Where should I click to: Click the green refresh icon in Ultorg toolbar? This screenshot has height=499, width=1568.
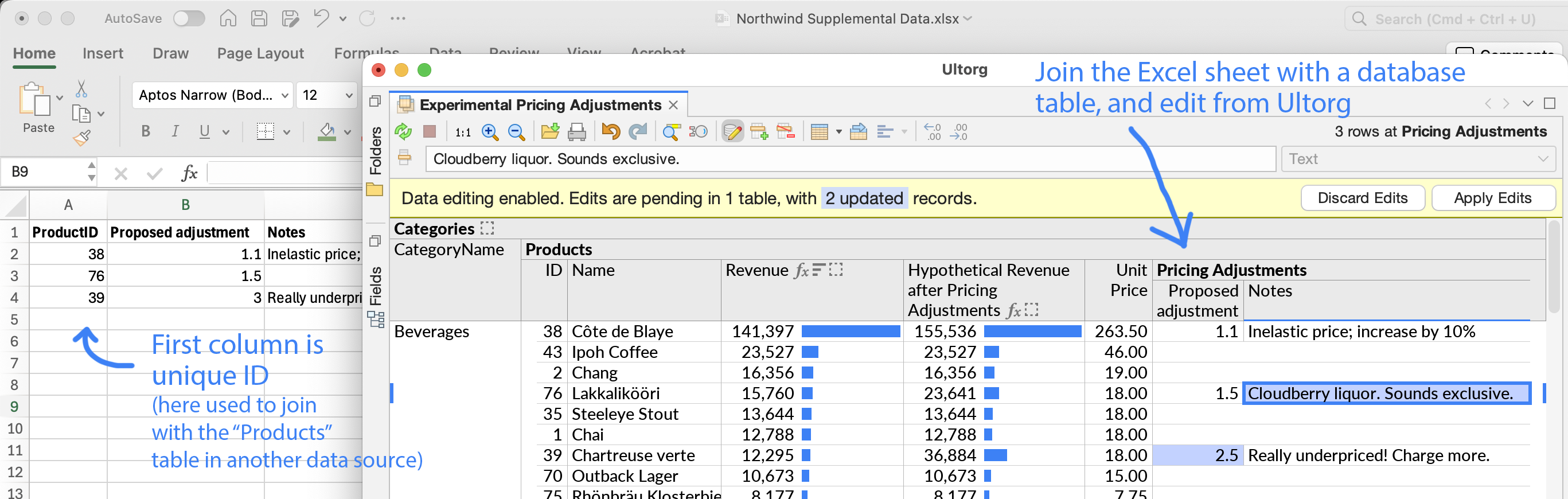[403, 131]
